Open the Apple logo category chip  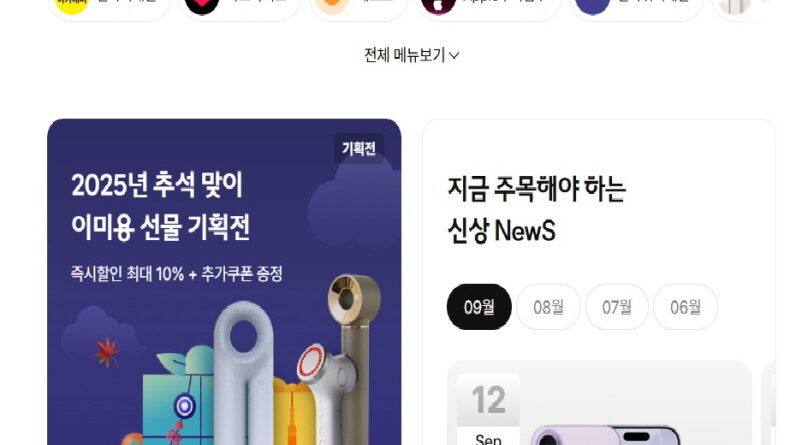coord(488,7)
